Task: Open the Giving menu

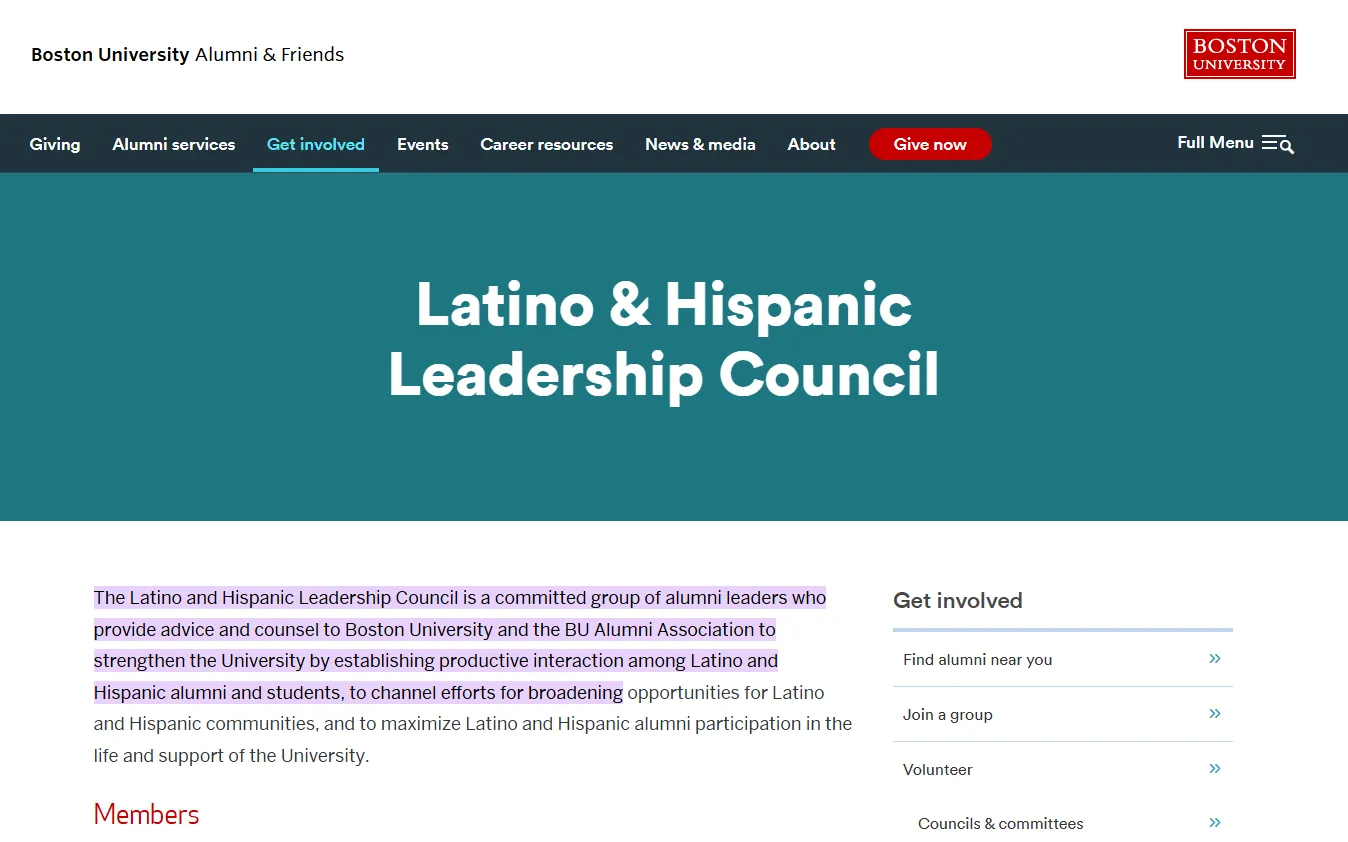Action: pos(55,144)
